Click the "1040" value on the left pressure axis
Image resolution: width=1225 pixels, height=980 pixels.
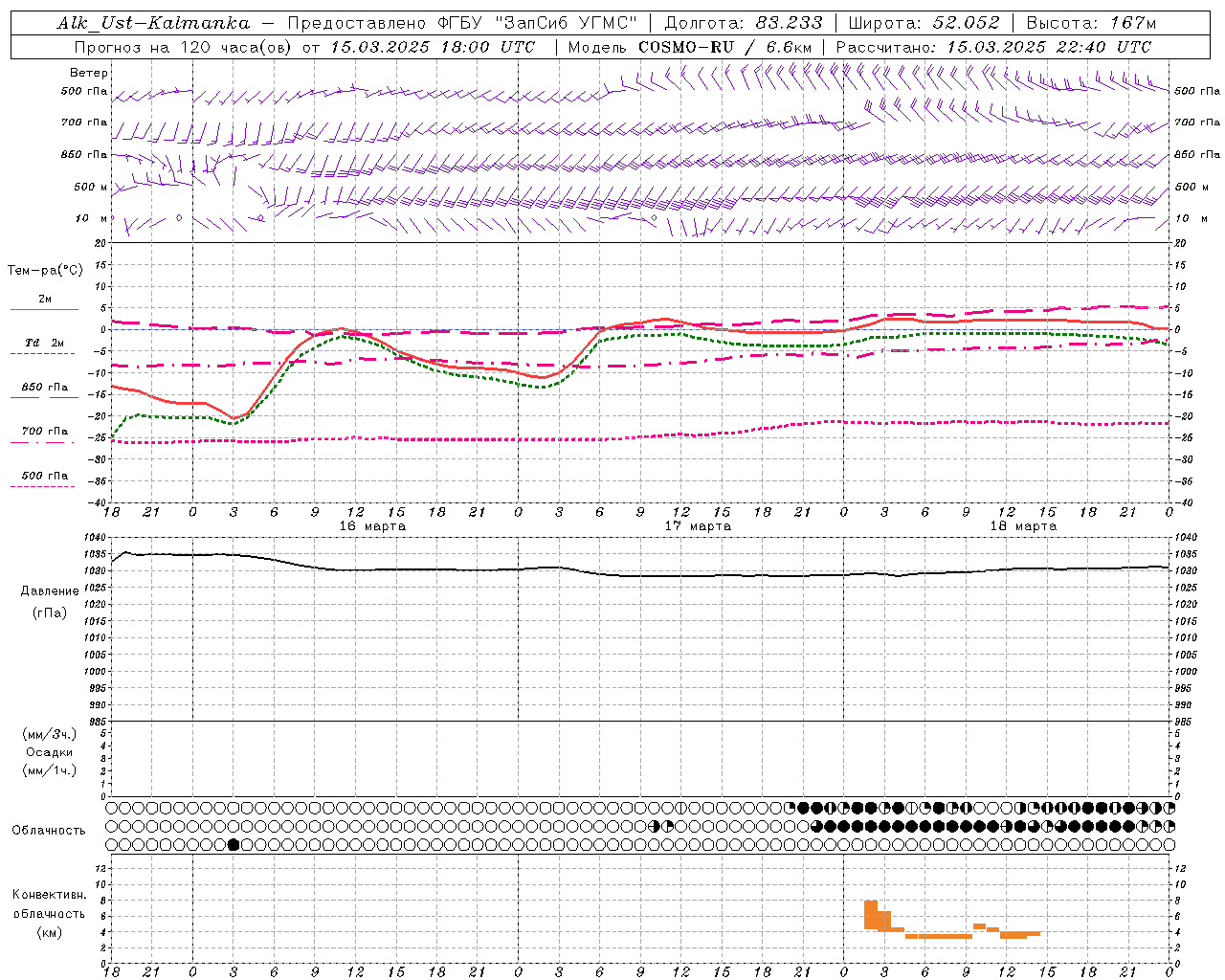pyautogui.click(x=97, y=538)
